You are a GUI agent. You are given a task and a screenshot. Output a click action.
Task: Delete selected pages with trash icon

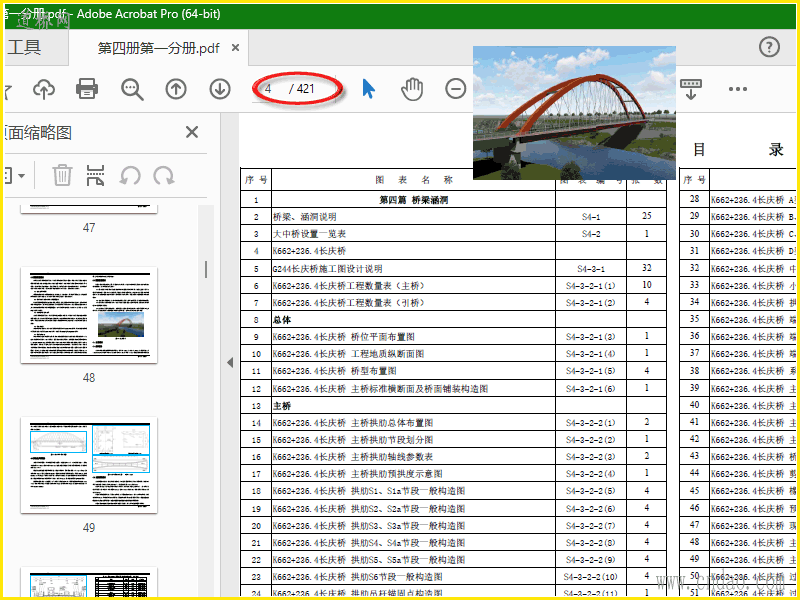coord(62,176)
